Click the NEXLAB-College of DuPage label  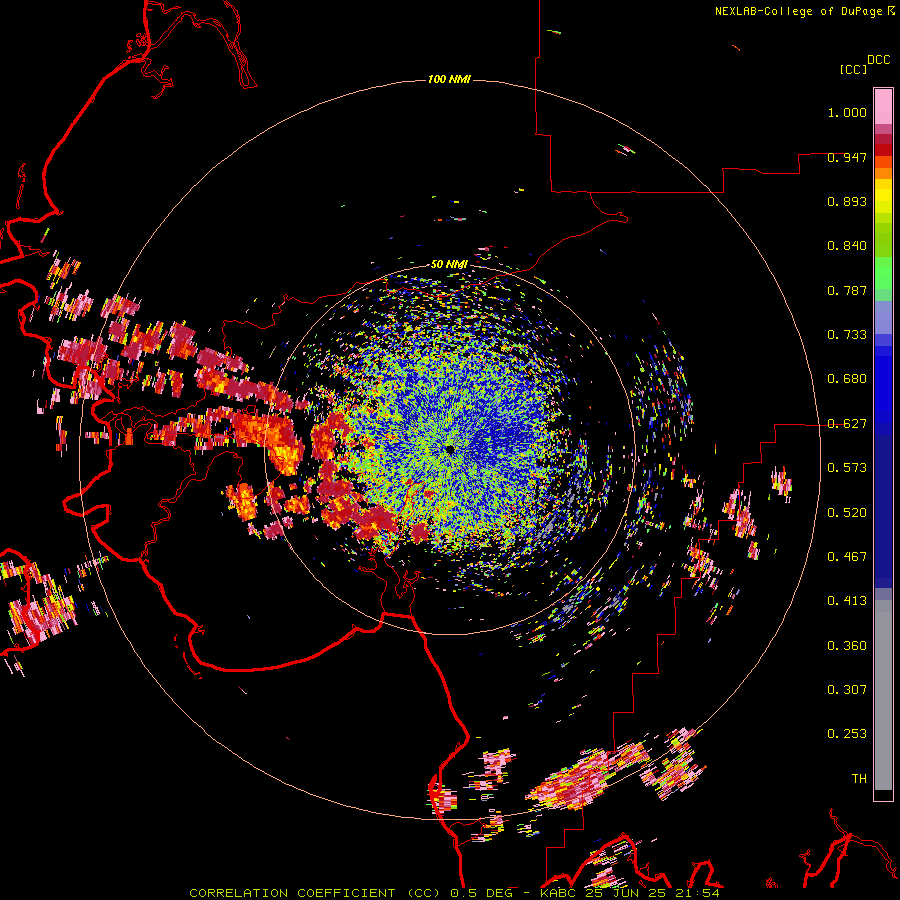(x=798, y=11)
